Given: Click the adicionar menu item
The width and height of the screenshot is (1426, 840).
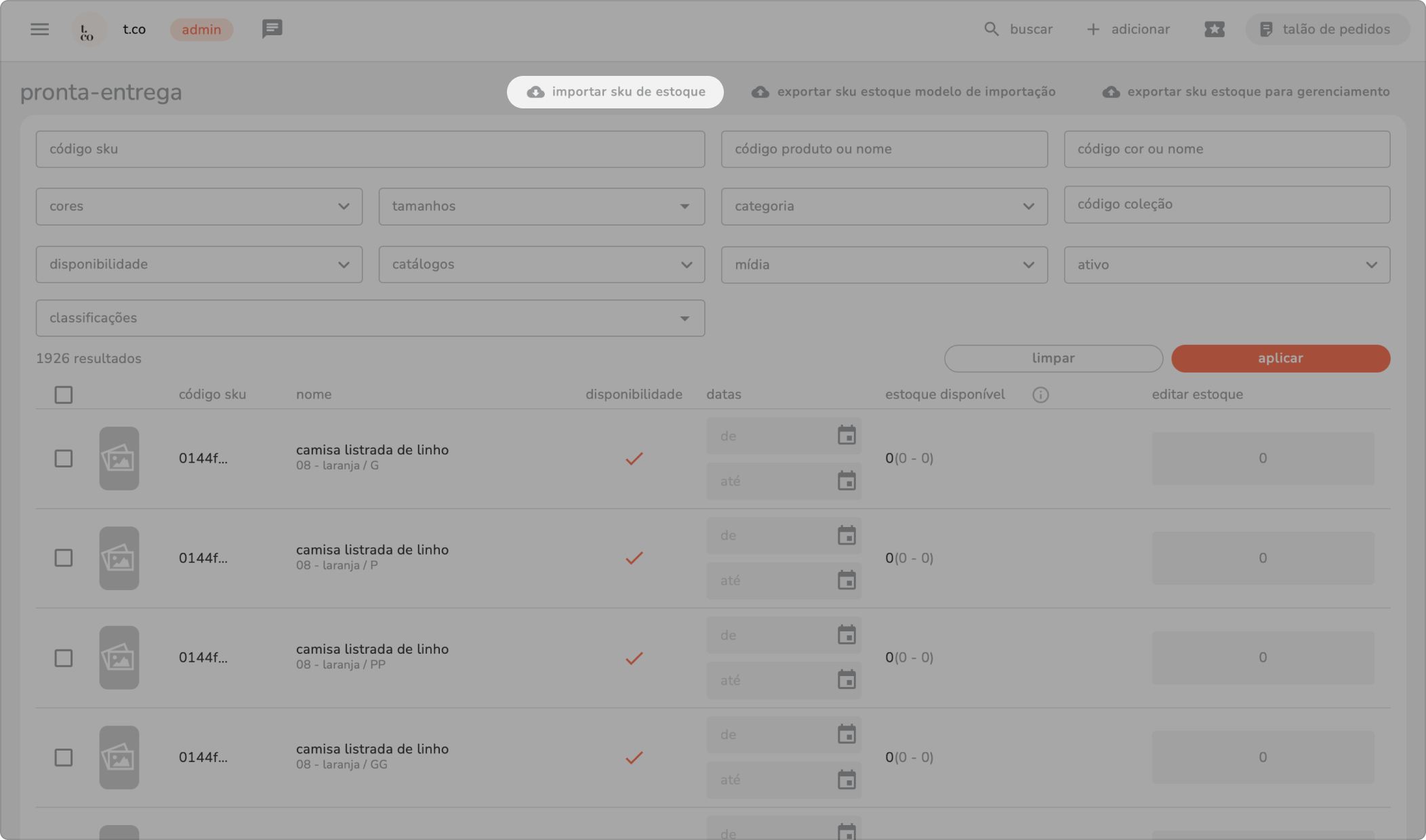Looking at the screenshot, I should pyautogui.click(x=1128, y=29).
